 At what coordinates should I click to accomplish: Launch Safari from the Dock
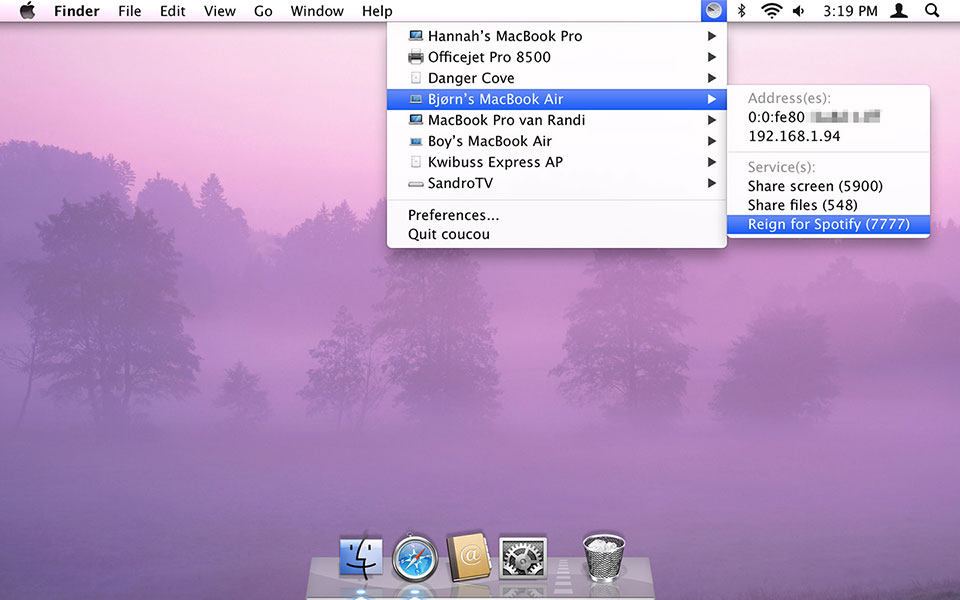414,558
